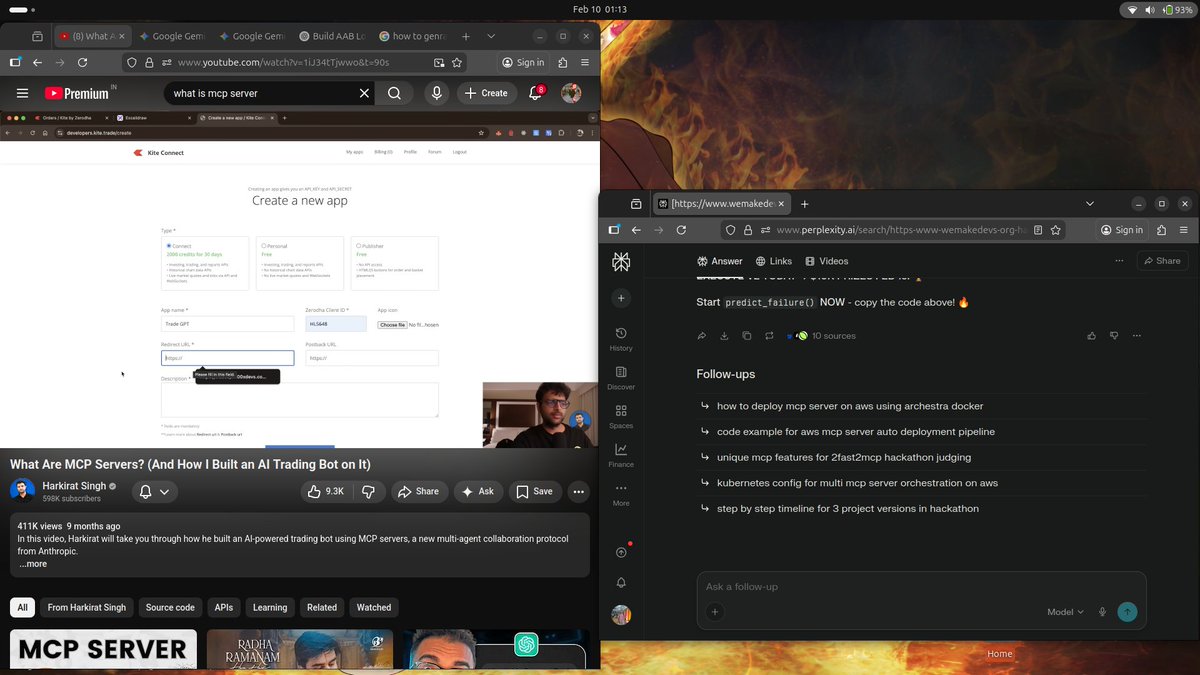Expand the video notification bell dropdown
This screenshot has height=675, width=1200.
pyautogui.click(x=154, y=491)
